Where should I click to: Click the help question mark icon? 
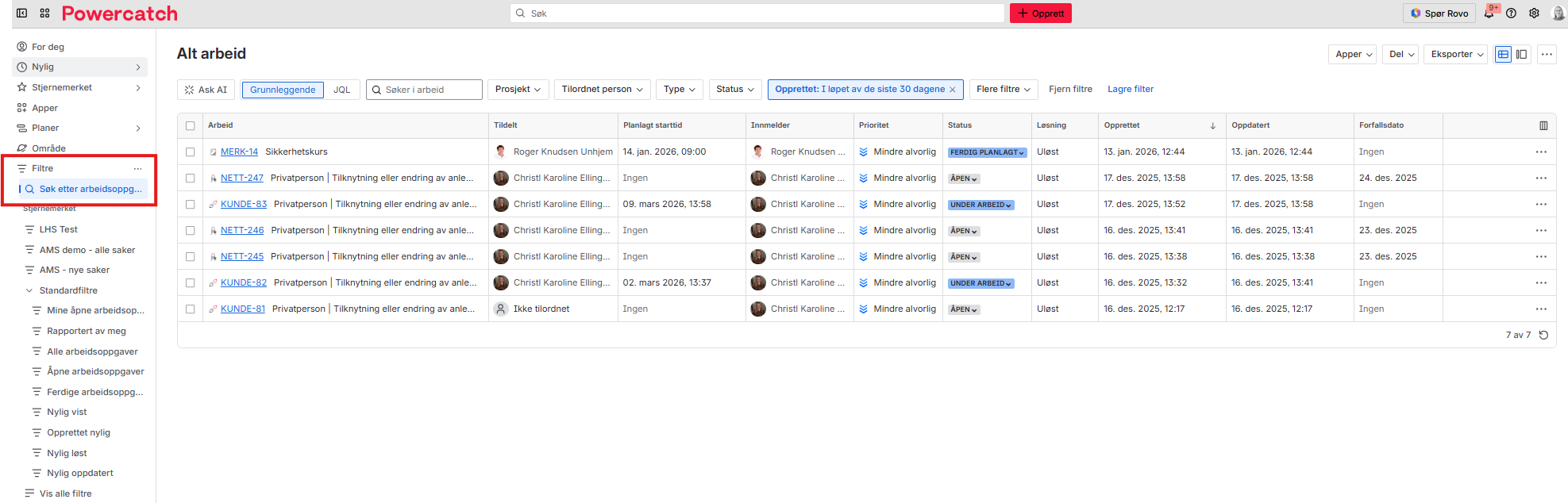(1512, 13)
